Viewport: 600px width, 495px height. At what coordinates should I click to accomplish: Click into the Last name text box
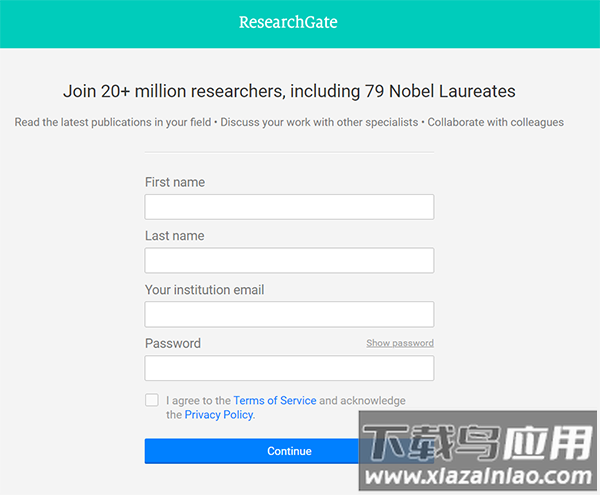289,261
